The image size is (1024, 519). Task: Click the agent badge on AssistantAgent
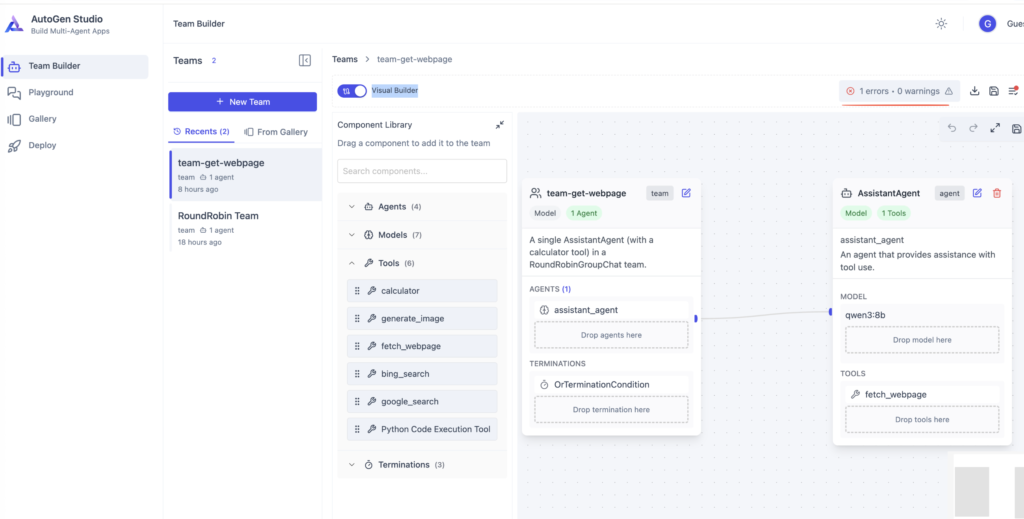pyautogui.click(x=950, y=193)
